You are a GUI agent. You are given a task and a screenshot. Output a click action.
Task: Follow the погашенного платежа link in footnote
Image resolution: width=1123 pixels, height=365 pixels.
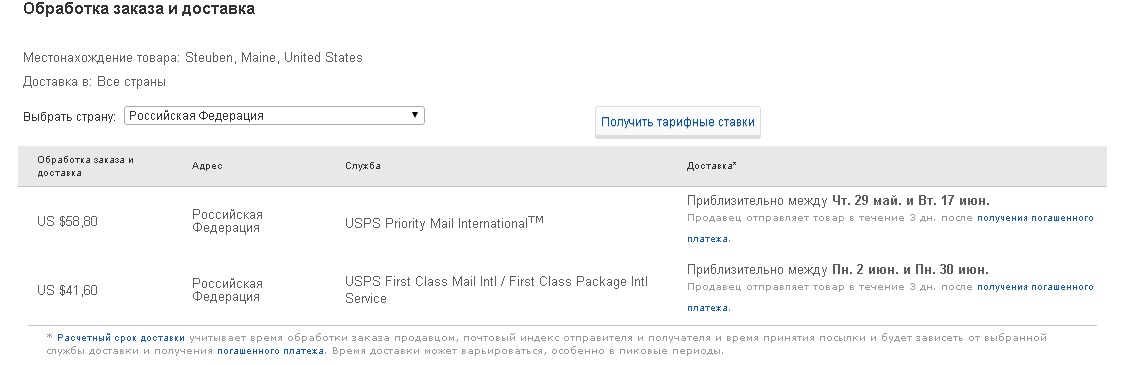(x=271, y=351)
